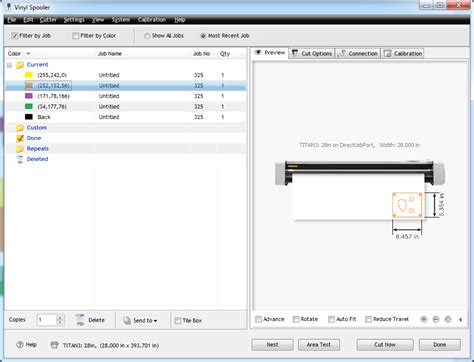Open the Help menu in menu bar
This screenshot has height=362, width=474.
pos(180,20)
